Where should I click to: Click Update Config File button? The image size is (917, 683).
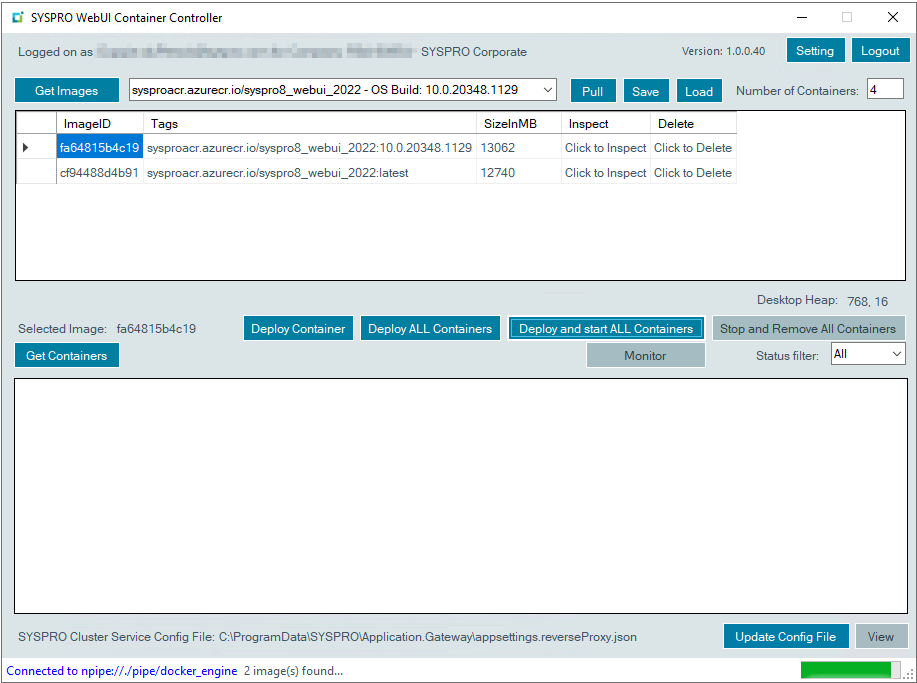[x=785, y=637]
